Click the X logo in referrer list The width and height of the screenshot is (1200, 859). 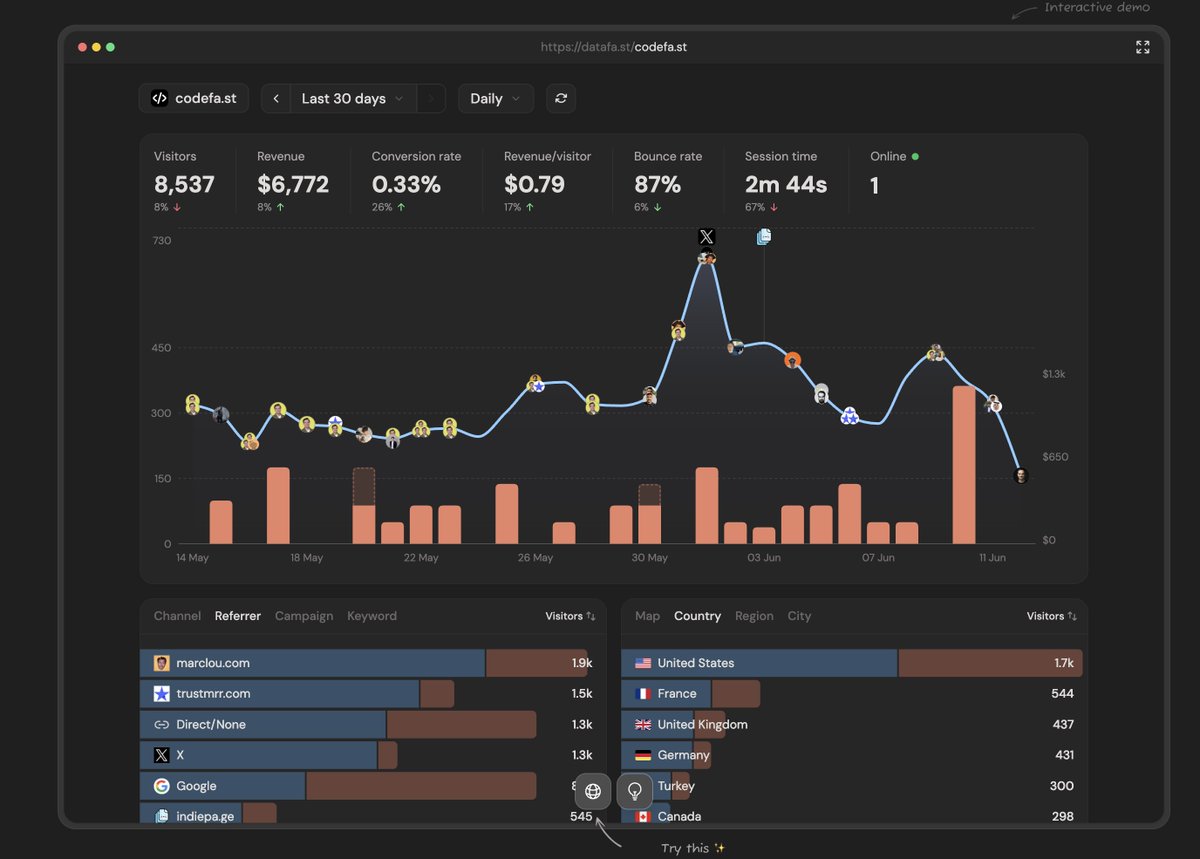click(x=161, y=755)
